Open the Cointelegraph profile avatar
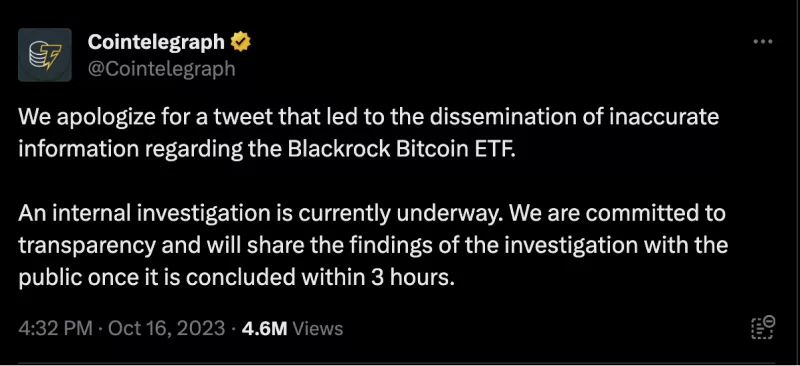Screen dimensions: 800x366 pos(45,55)
